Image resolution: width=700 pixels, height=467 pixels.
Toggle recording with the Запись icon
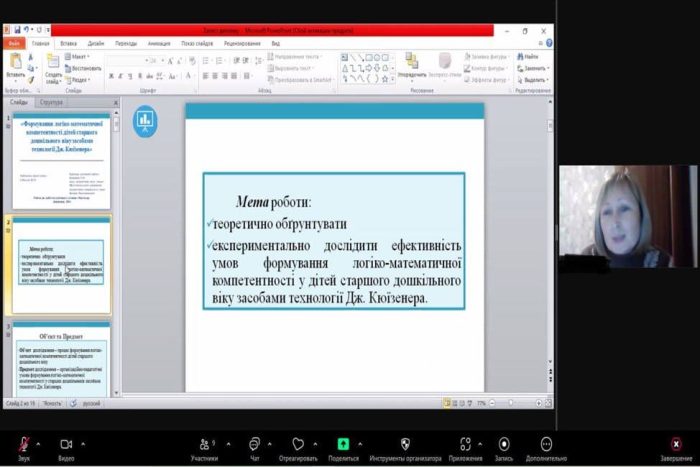[x=504, y=443]
